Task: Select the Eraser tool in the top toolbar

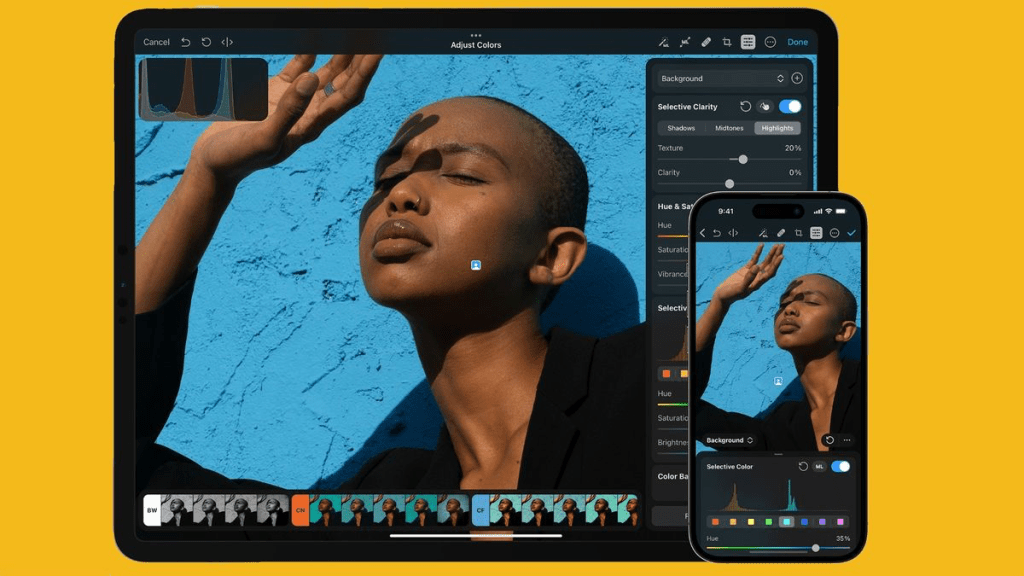Action: (x=706, y=42)
